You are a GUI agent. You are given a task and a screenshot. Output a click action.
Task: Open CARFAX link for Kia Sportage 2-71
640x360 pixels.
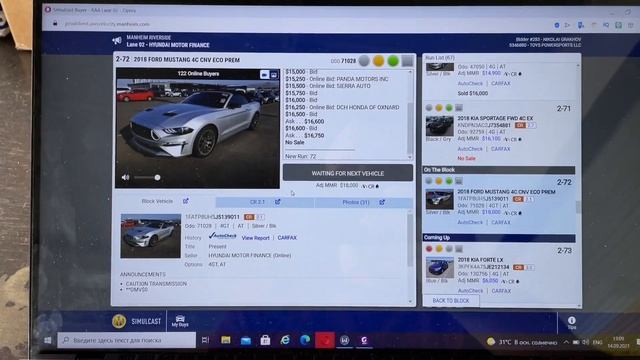(500, 149)
